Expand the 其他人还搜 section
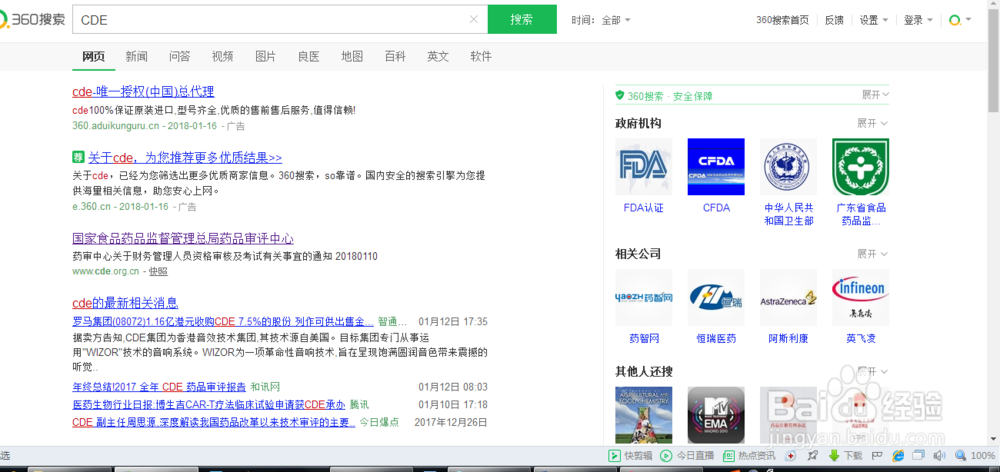The width and height of the screenshot is (1000, 472). pyautogui.click(x=872, y=371)
